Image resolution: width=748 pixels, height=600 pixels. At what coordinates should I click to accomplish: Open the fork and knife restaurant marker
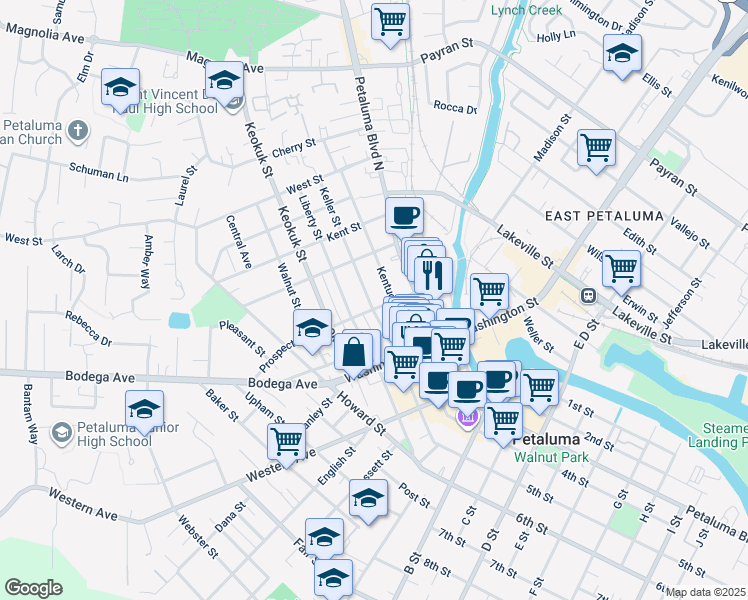(433, 274)
